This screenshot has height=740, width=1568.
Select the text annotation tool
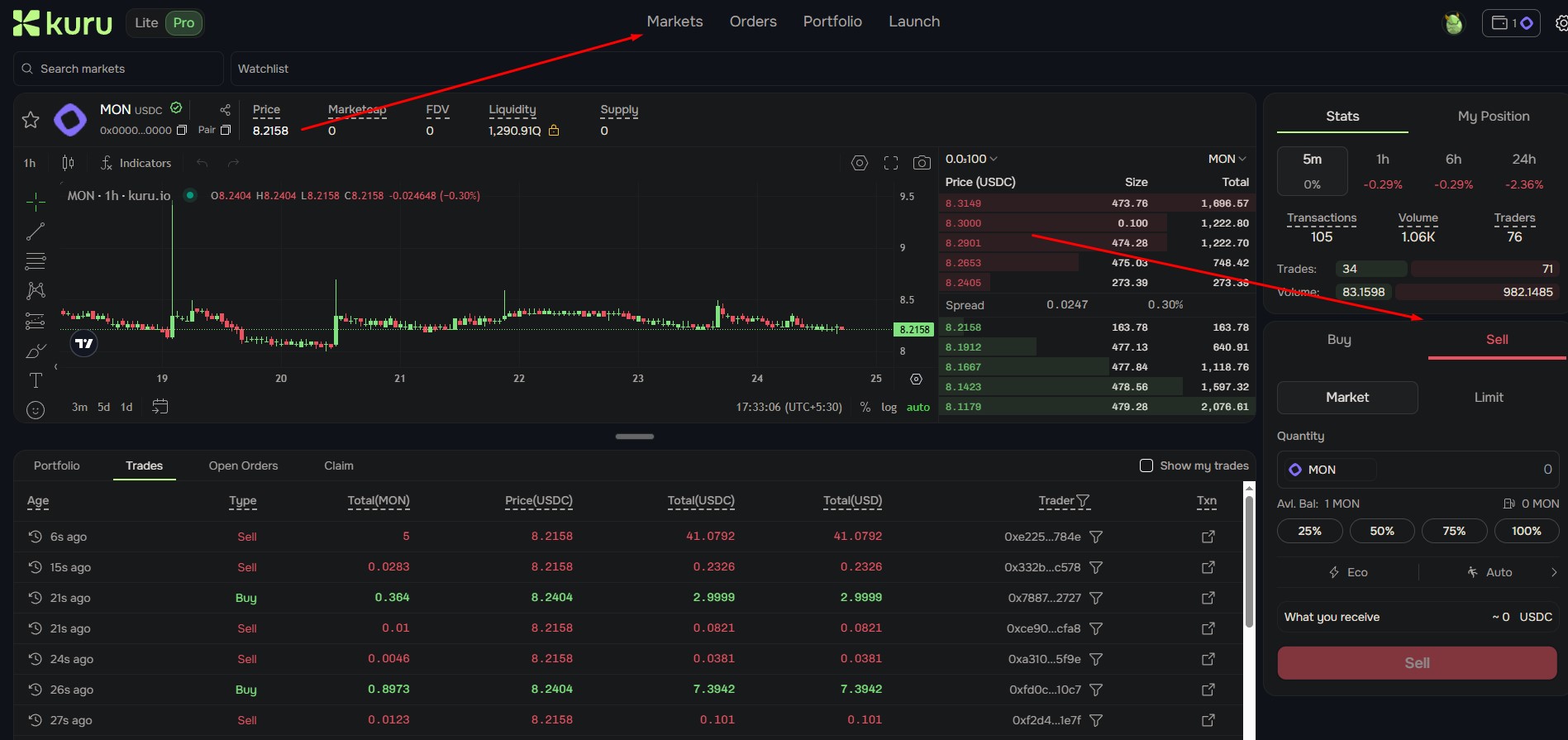36,380
